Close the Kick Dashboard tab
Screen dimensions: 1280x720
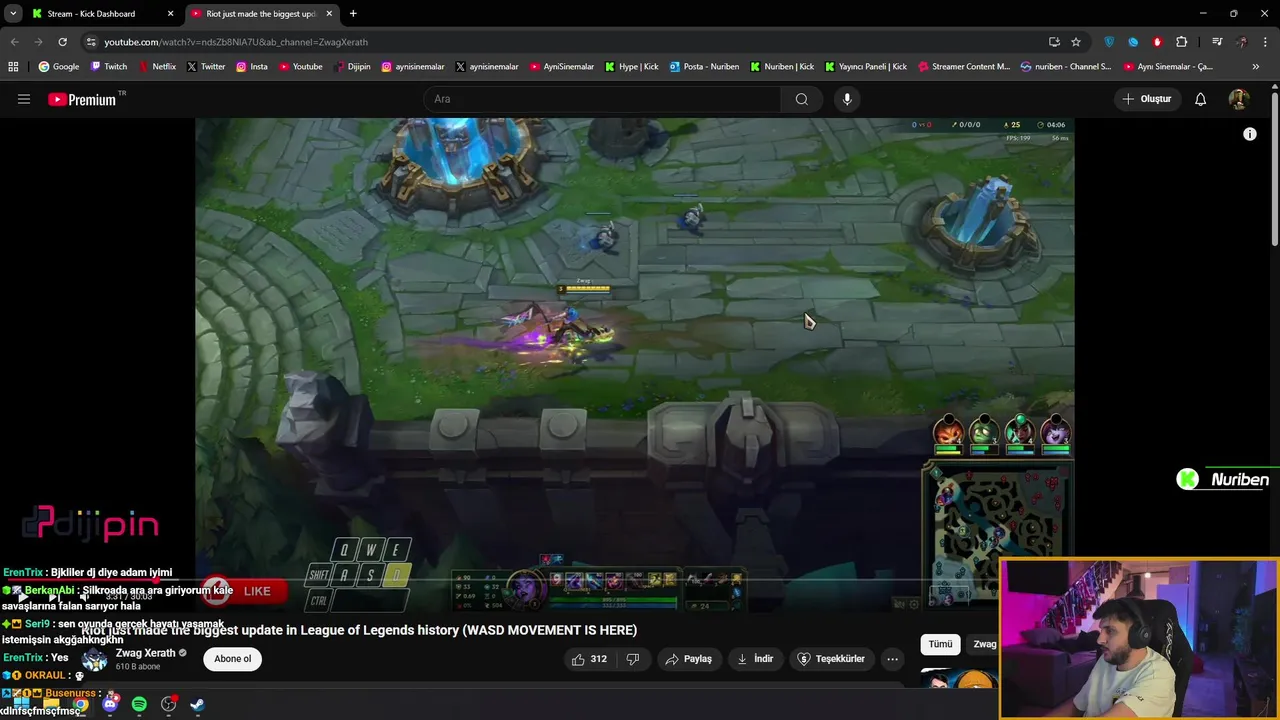[170, 14]
